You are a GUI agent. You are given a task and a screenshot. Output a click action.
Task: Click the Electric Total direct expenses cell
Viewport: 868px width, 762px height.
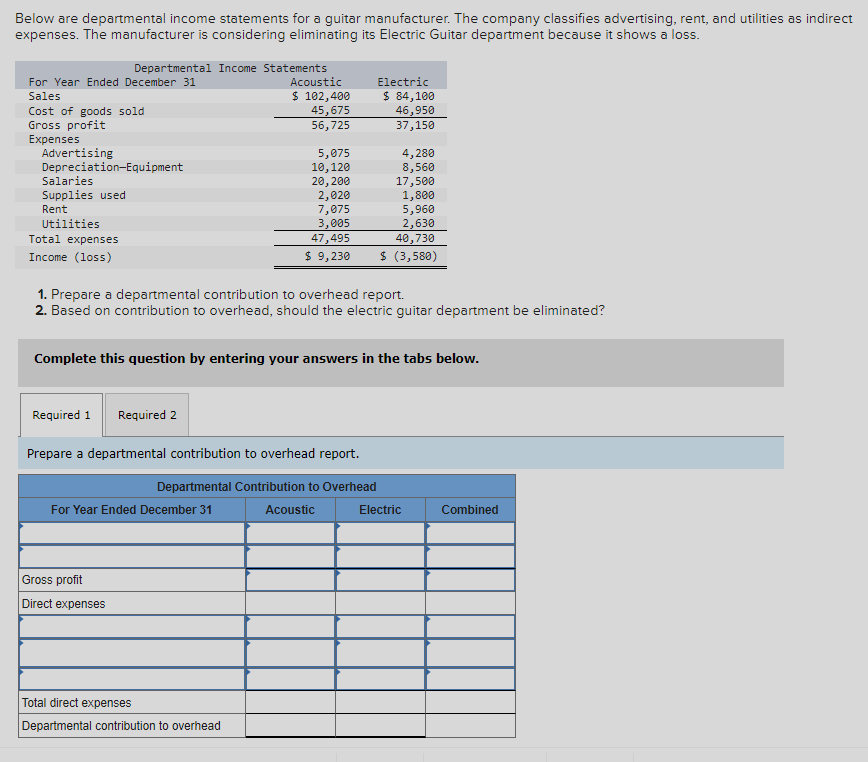coord(380,702)
